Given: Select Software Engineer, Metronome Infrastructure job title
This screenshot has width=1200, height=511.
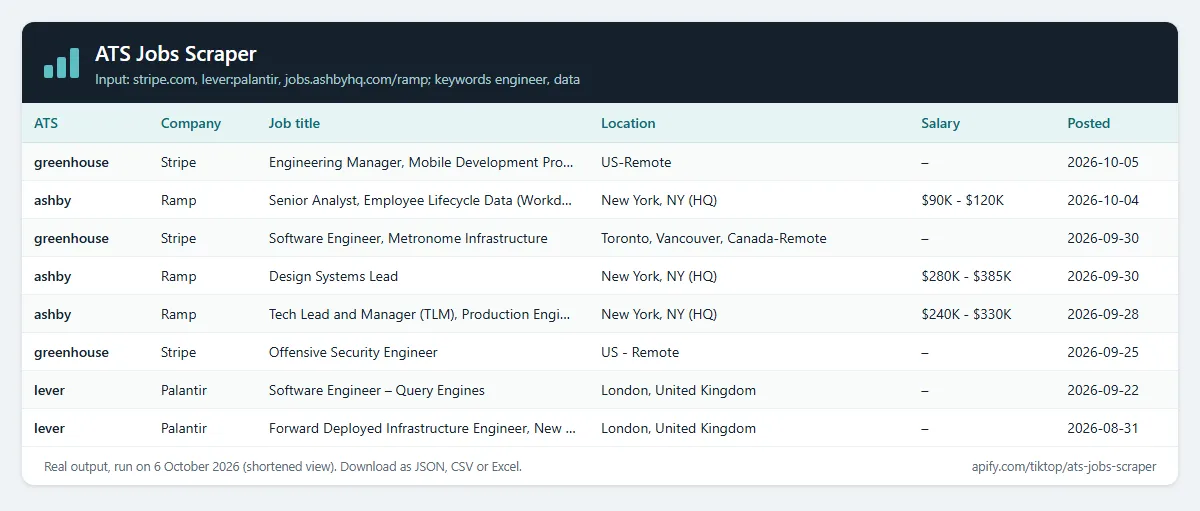Looking at the screenshot, I should point(408,237).
